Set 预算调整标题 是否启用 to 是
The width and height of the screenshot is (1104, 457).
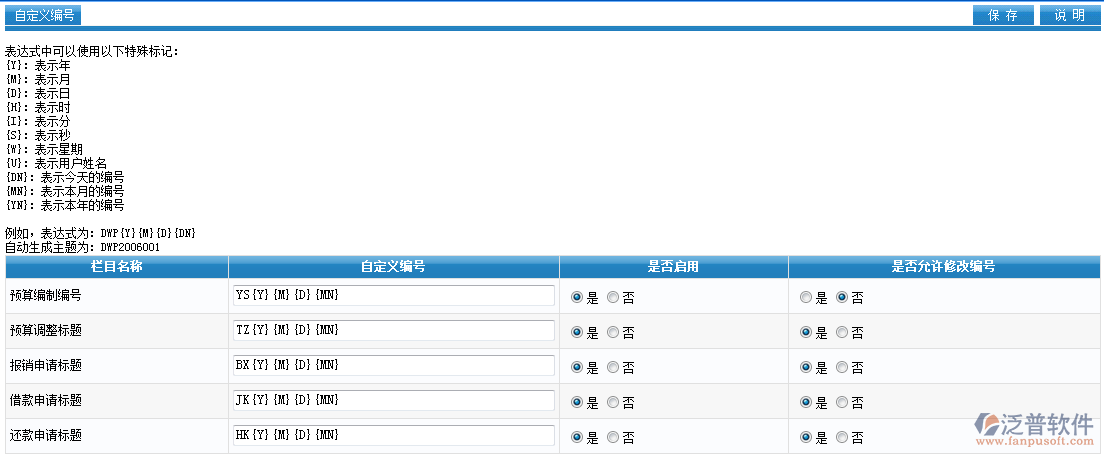577,332
